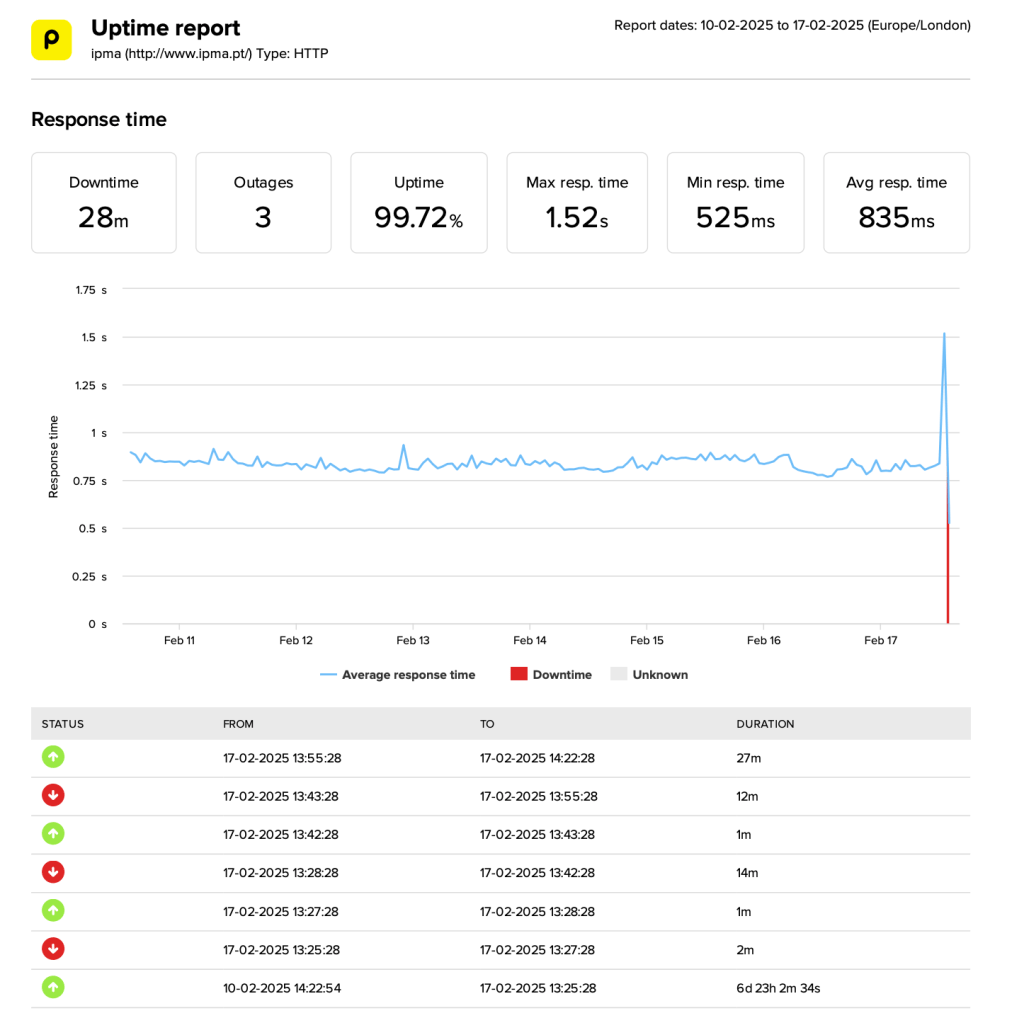This screenshot has width=1024, height=1018.
Task: Click the red down icon for the 14m outage
Action: tap(53, 872)
